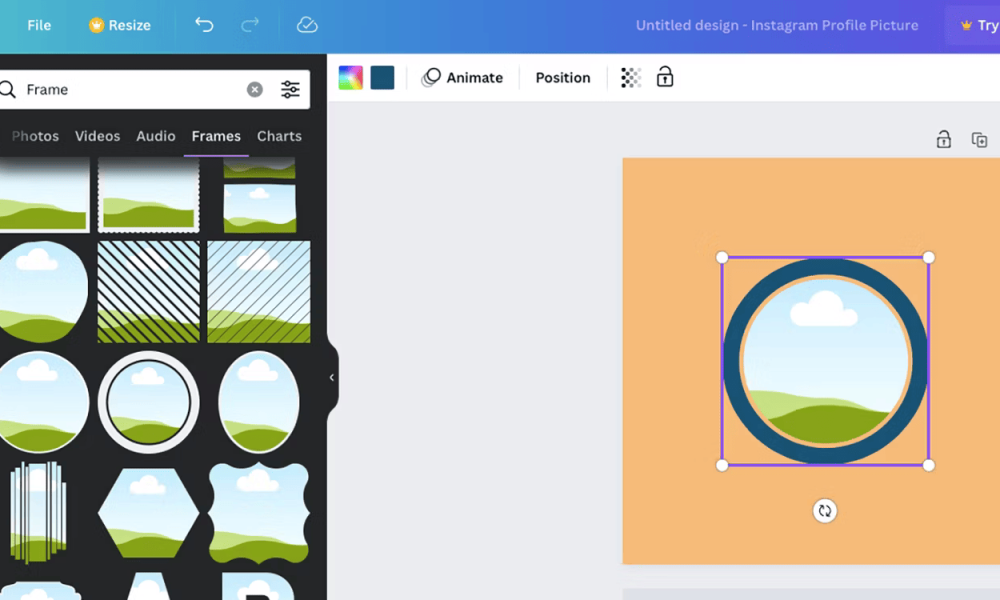Open the File menu
1000x600 pixels.
(39, 26)
